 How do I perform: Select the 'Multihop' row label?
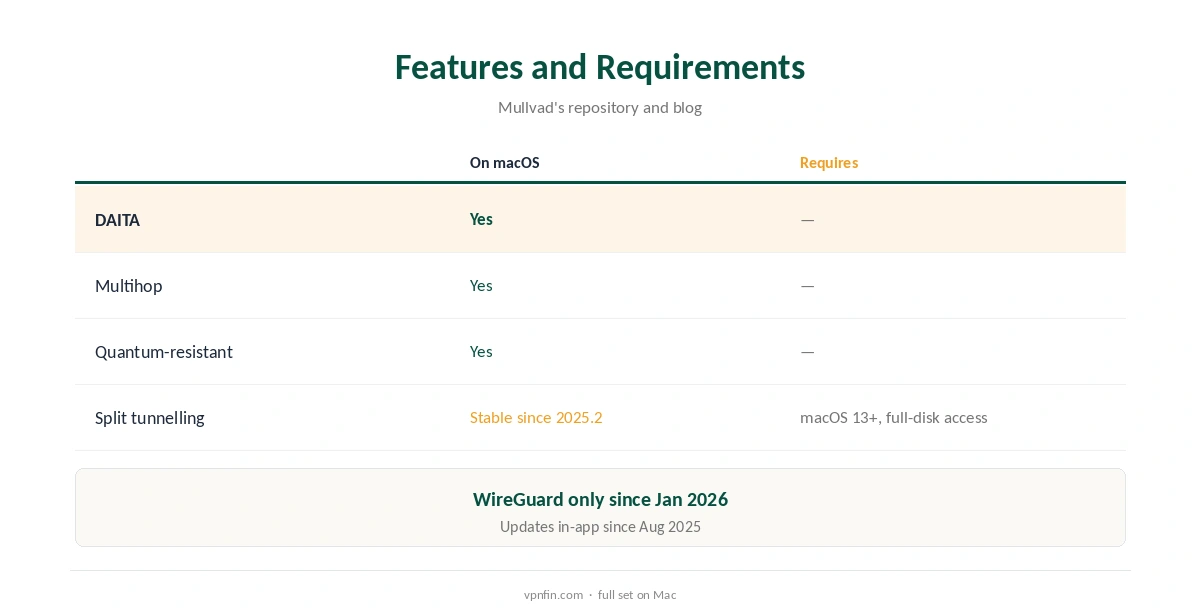(128, 286)
